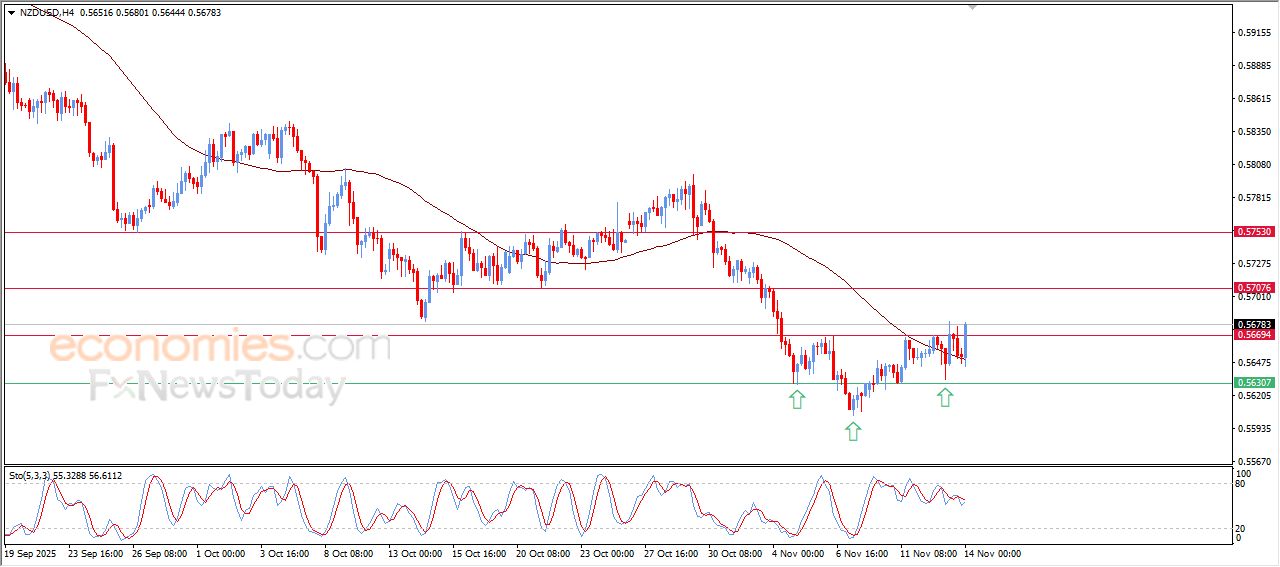Select the stochastic 100 scale label

1244,473
